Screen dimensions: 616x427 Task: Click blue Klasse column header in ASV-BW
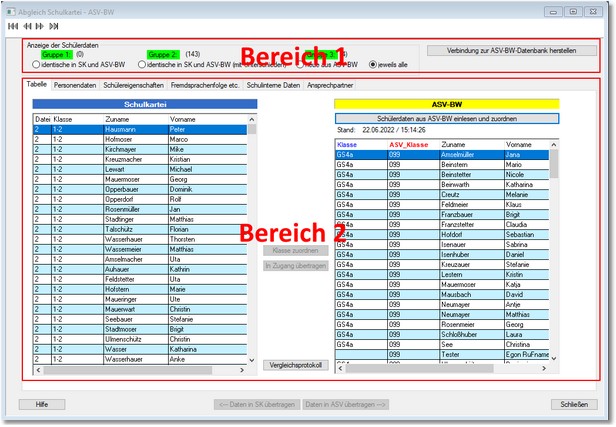tap(361, 145)
